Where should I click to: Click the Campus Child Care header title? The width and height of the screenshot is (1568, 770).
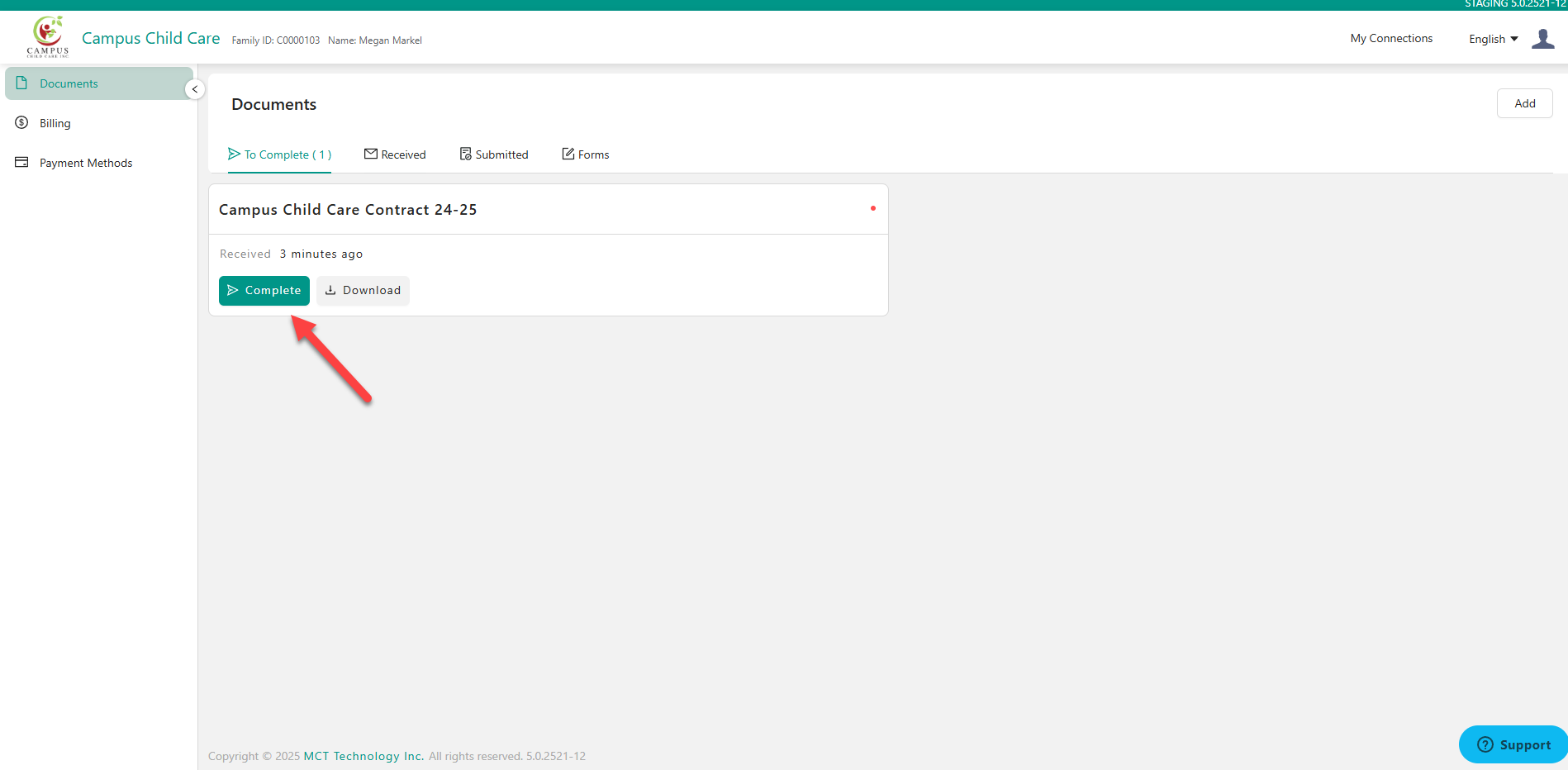click(150, 38)
